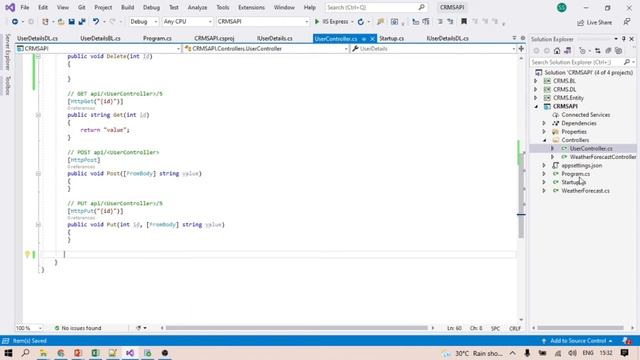Click the Switch Views icon in Solution Explorer

click(567, 51)
